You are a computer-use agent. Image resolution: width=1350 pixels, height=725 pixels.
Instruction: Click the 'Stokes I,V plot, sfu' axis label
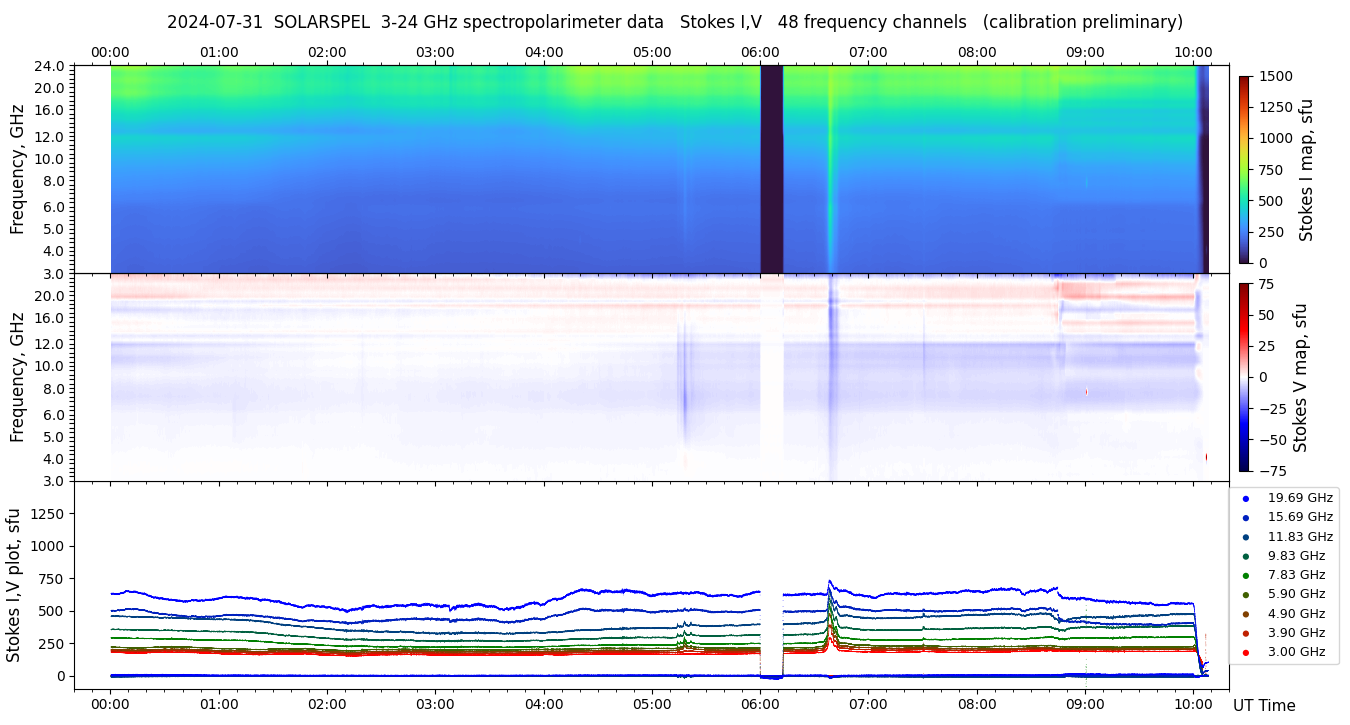click(x=14, y=585)
